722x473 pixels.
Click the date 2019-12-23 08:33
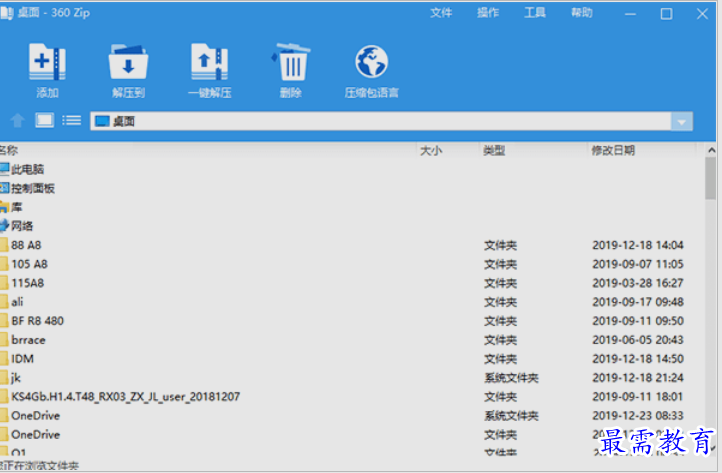click(638, 415)
